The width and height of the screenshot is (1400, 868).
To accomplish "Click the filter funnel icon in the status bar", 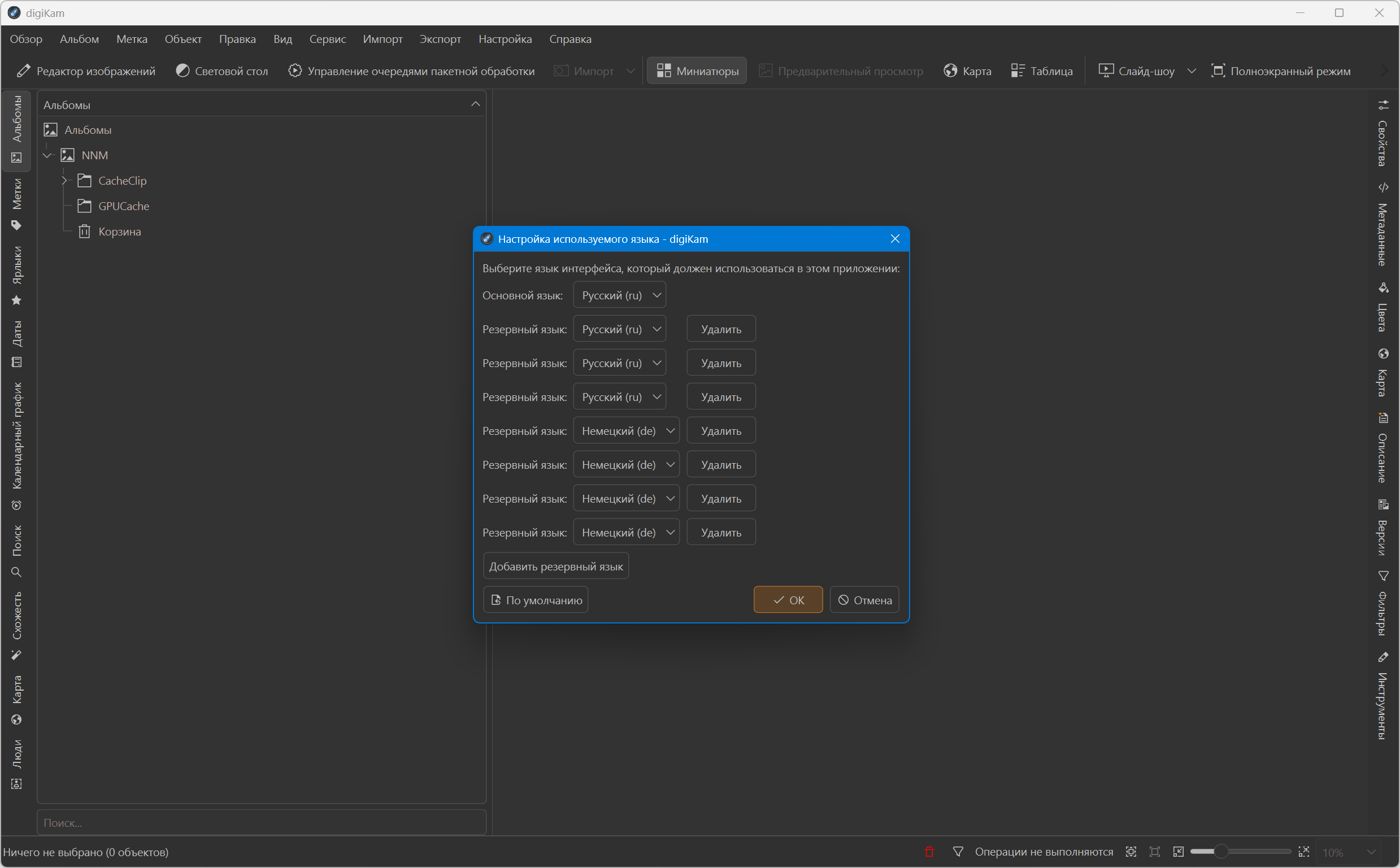I will pyautogui.click(x=958, y=852).
